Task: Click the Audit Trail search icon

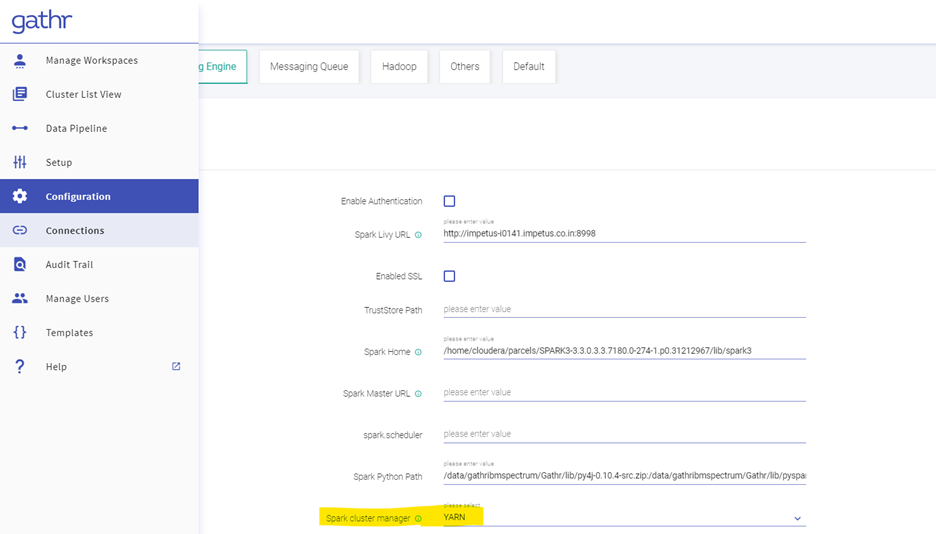Action: pyautogui.click(x=20, y=264)
